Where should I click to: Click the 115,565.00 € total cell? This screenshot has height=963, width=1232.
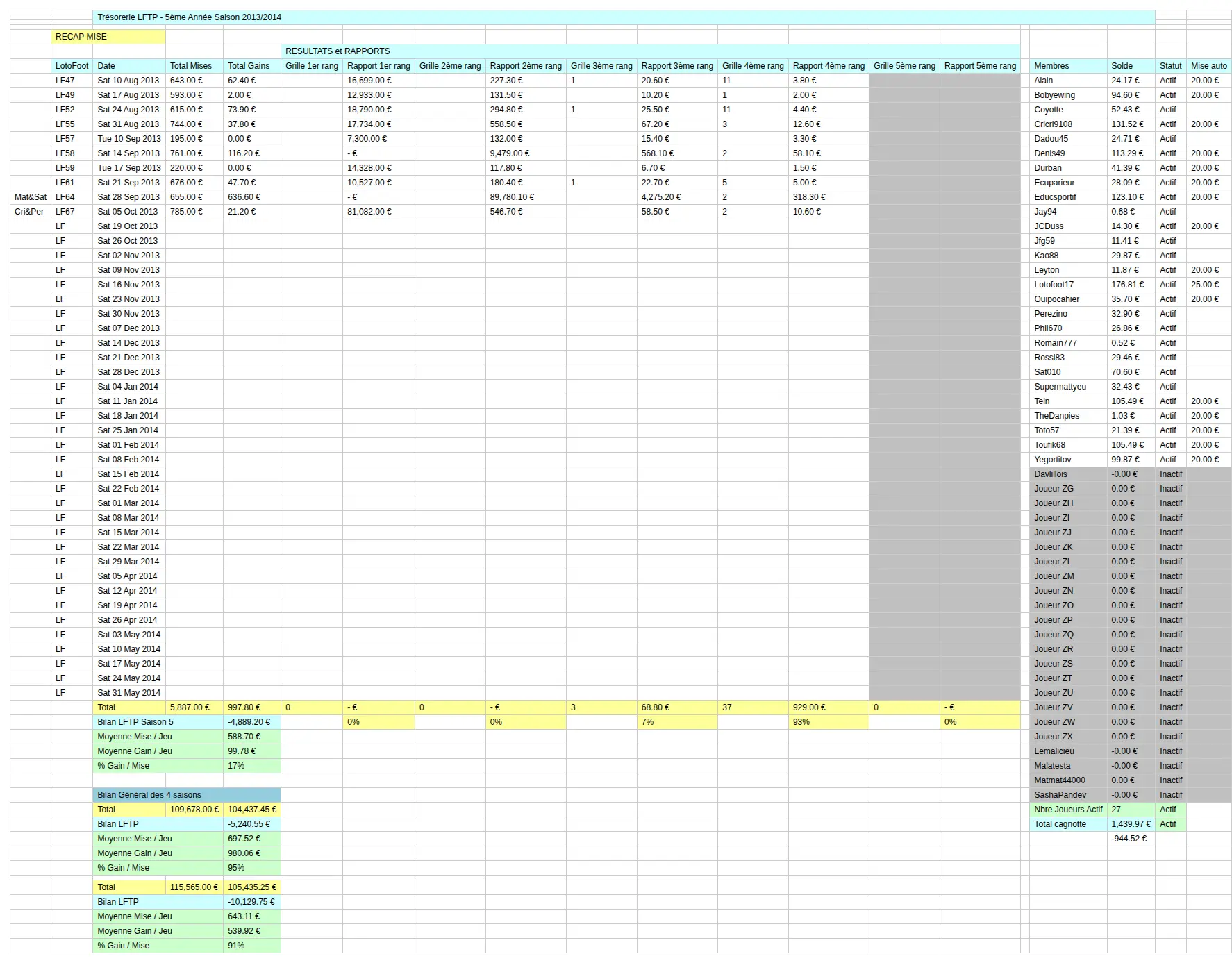tap(194, 887)
